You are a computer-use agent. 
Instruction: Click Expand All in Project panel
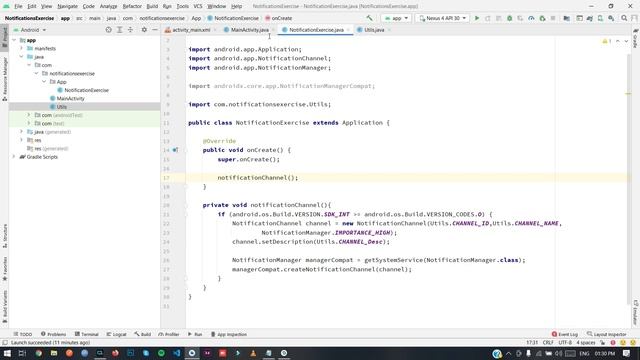click(120, 30)
